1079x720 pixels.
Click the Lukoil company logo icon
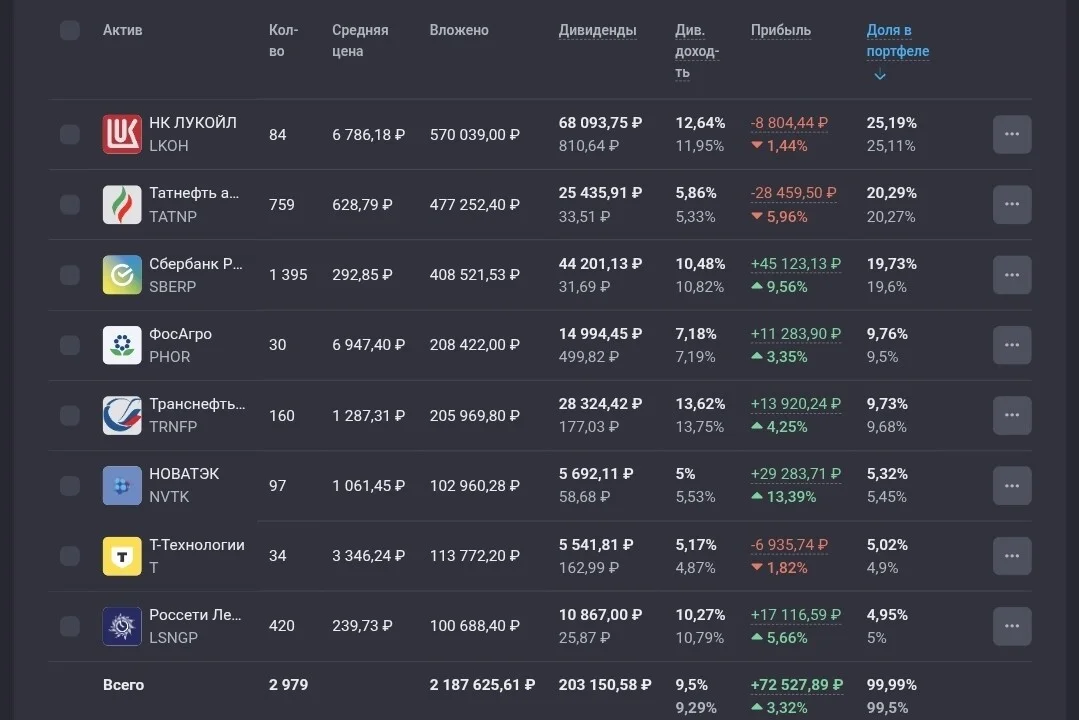tap(122, 134)
